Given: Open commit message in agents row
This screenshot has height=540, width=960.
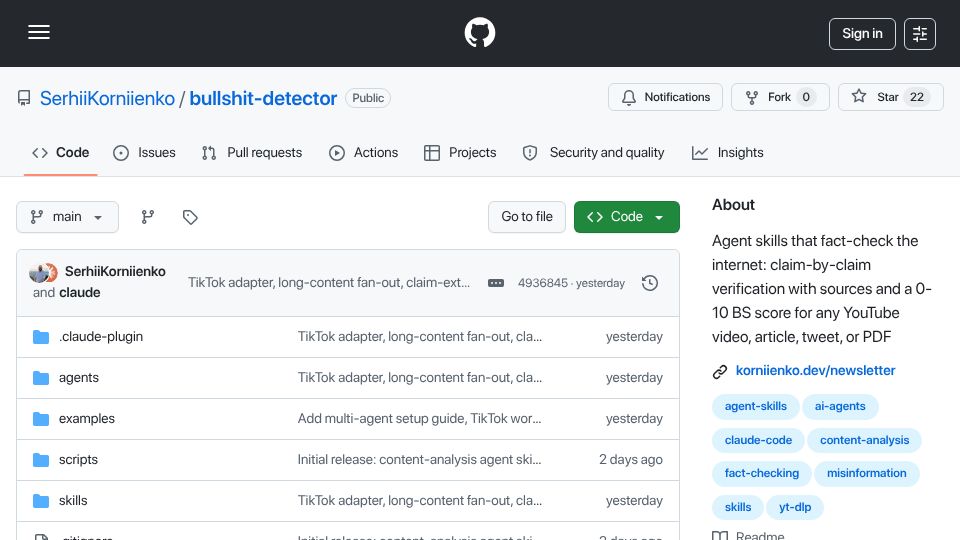Looking at the screenshot, I should pyautogui.click(x=419, y=378).
